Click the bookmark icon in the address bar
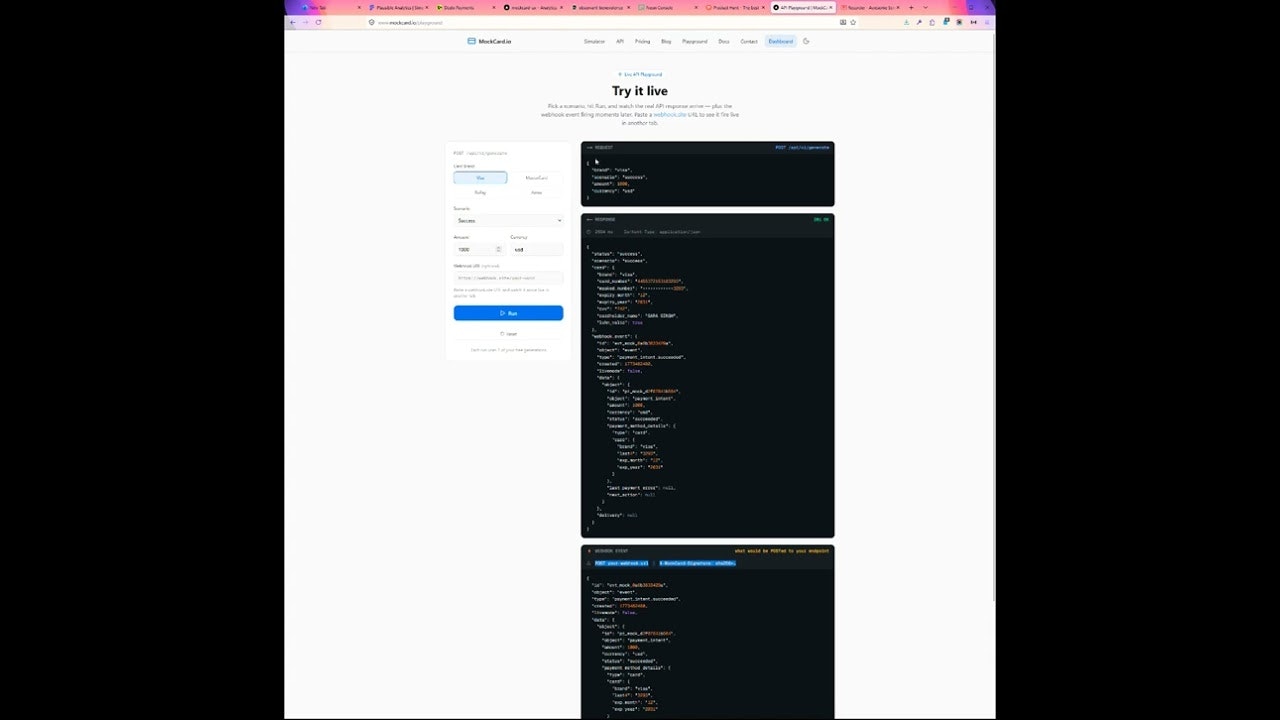This screenshot has width=1280, height=720. pos(853,22)
